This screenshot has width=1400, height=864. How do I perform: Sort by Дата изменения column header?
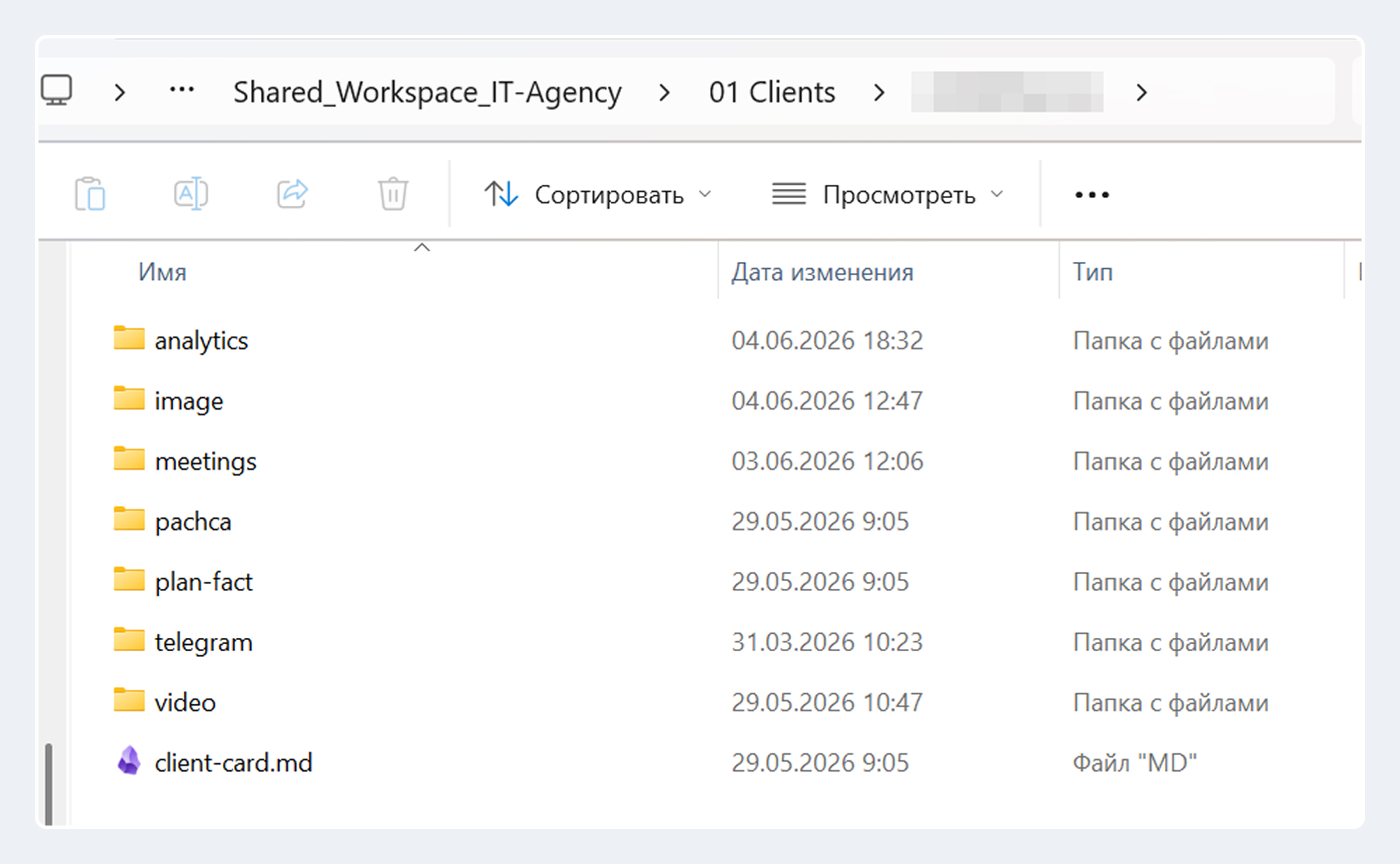coord(822,272)
